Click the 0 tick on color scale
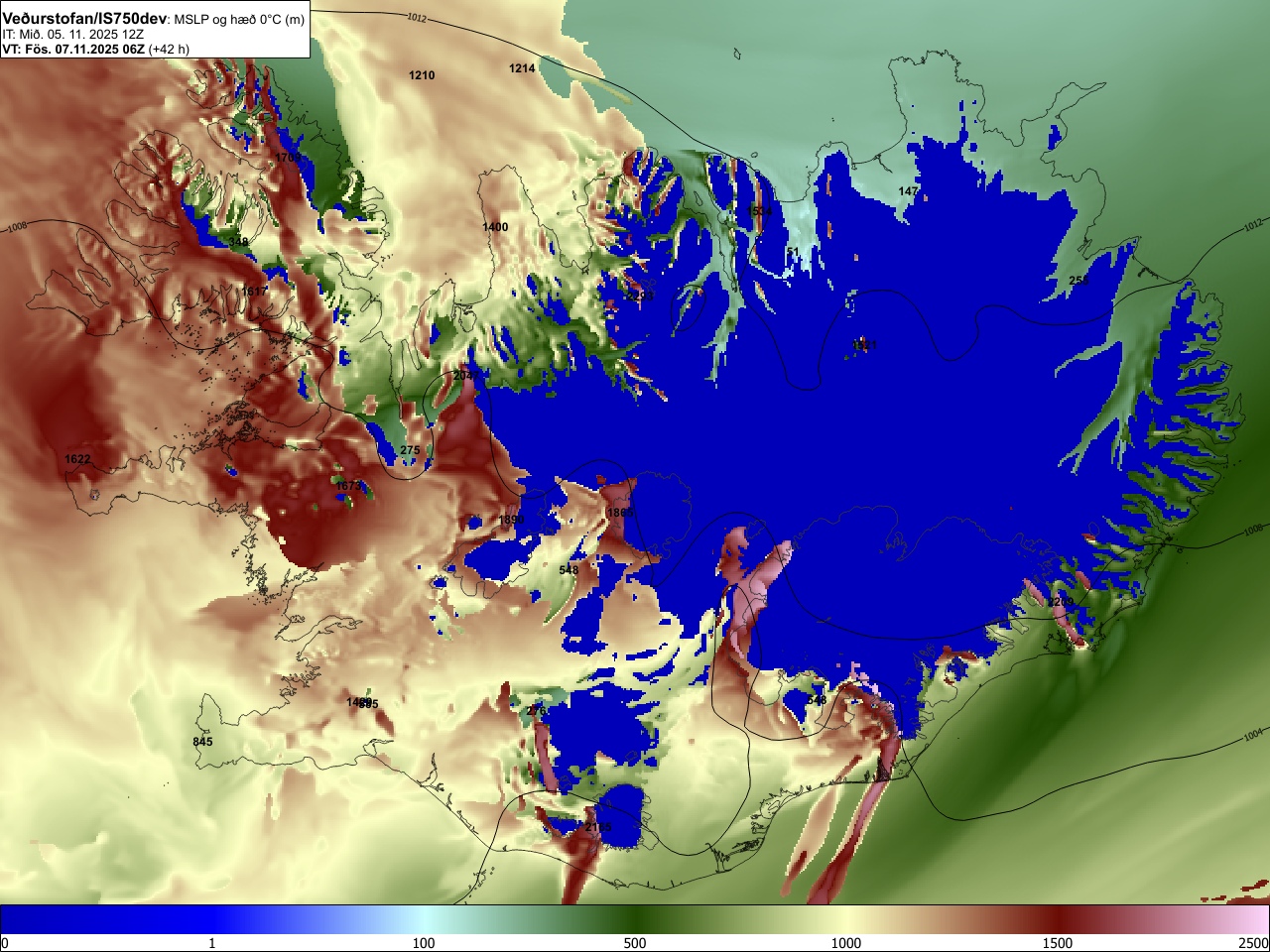 tap(4, 943)
